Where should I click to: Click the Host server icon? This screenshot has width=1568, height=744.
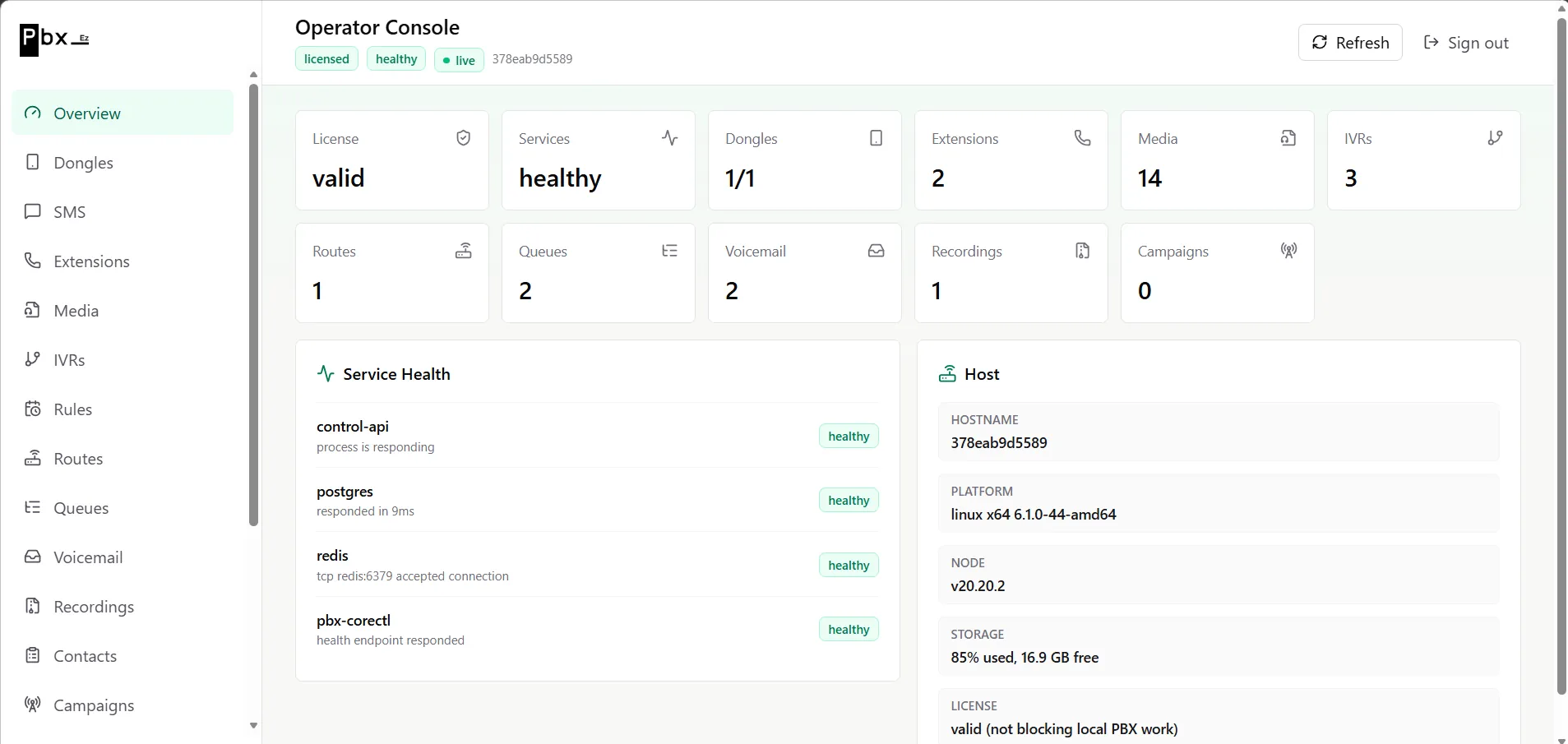pyautogui.click(x=947, y=374)
